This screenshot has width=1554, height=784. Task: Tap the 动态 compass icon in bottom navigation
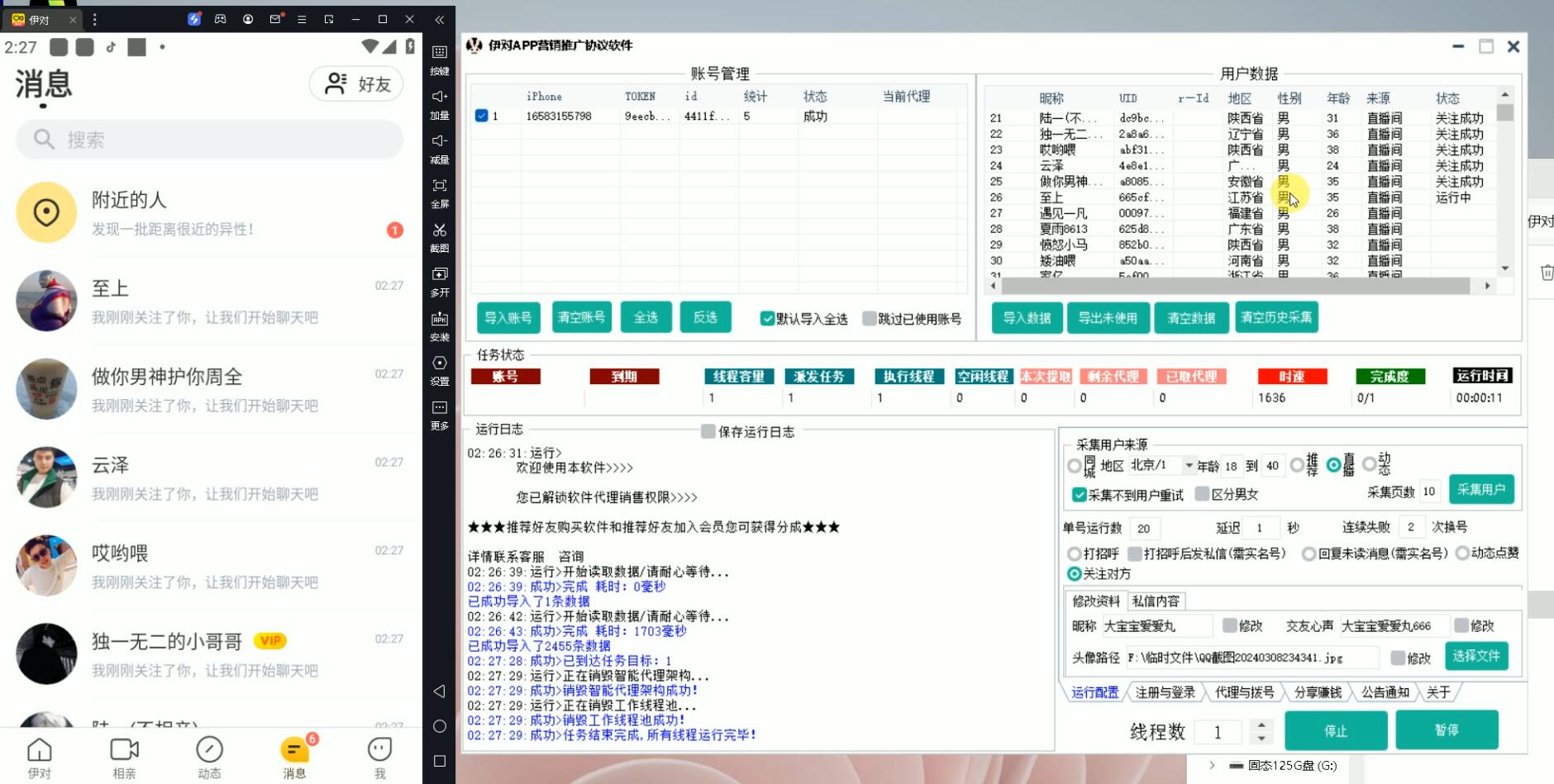(209, 750)
